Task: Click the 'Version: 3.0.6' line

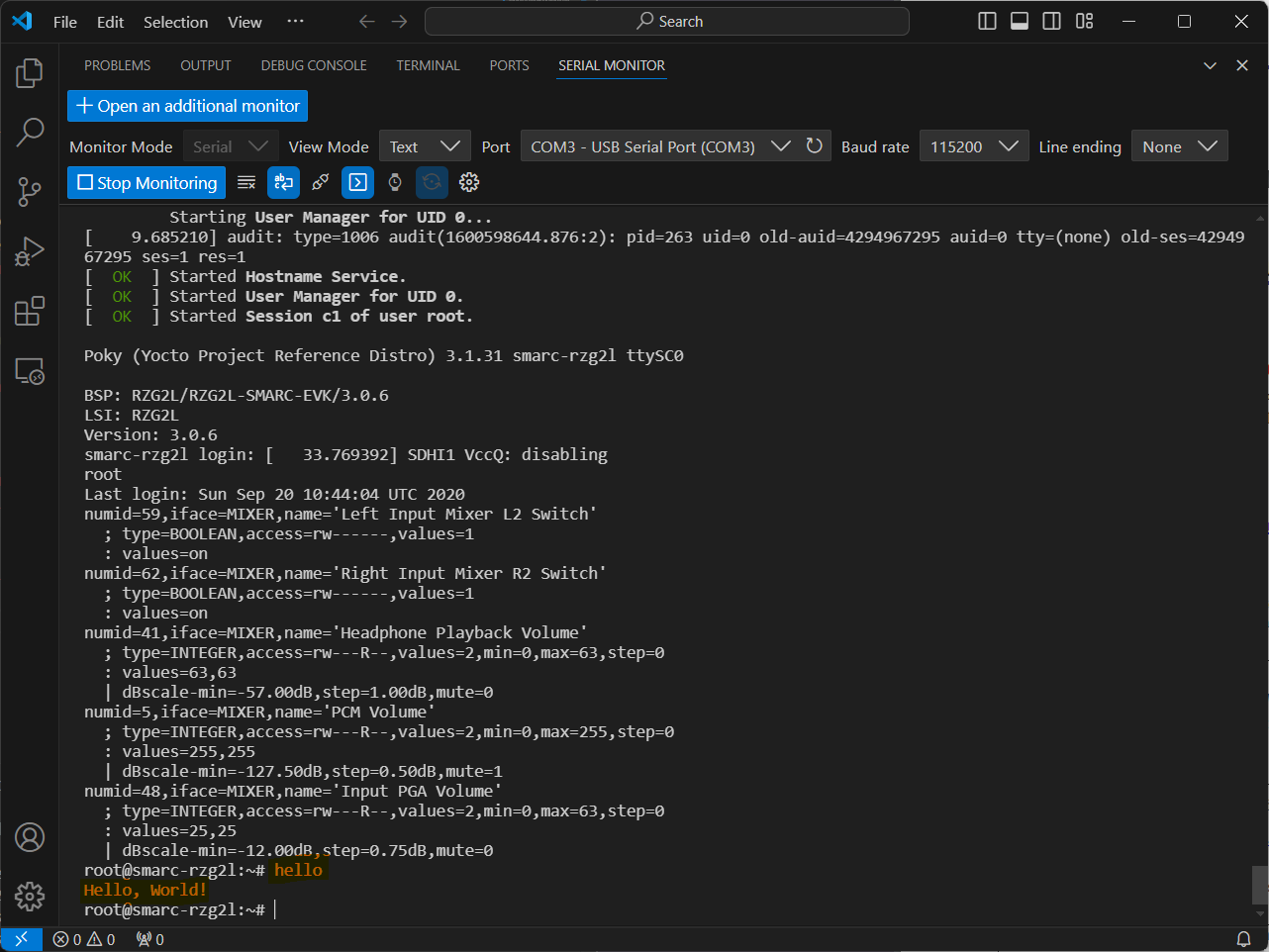Action: click(150, 434)
